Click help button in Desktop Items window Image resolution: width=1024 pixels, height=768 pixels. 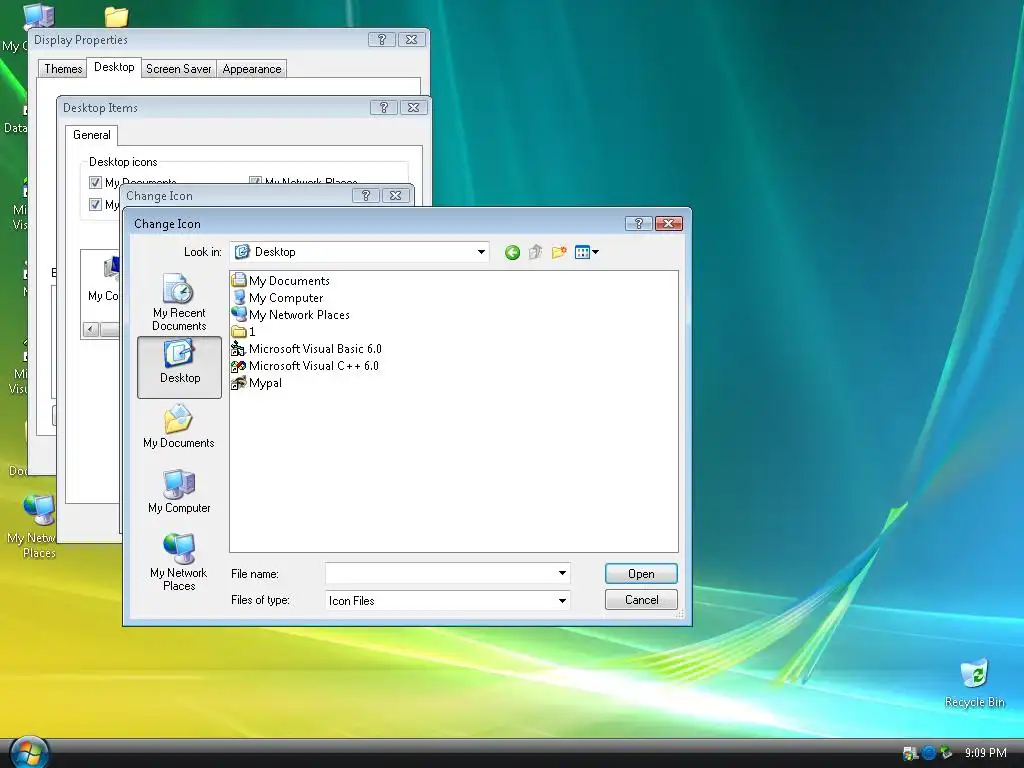point(383,108)
